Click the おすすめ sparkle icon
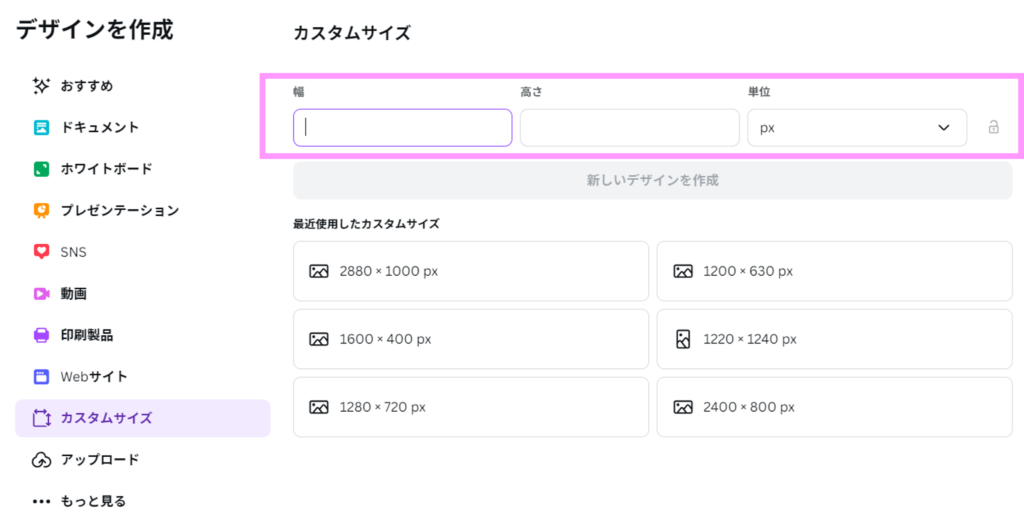This screenshot has height=512, width=1024. pos(41,86)
